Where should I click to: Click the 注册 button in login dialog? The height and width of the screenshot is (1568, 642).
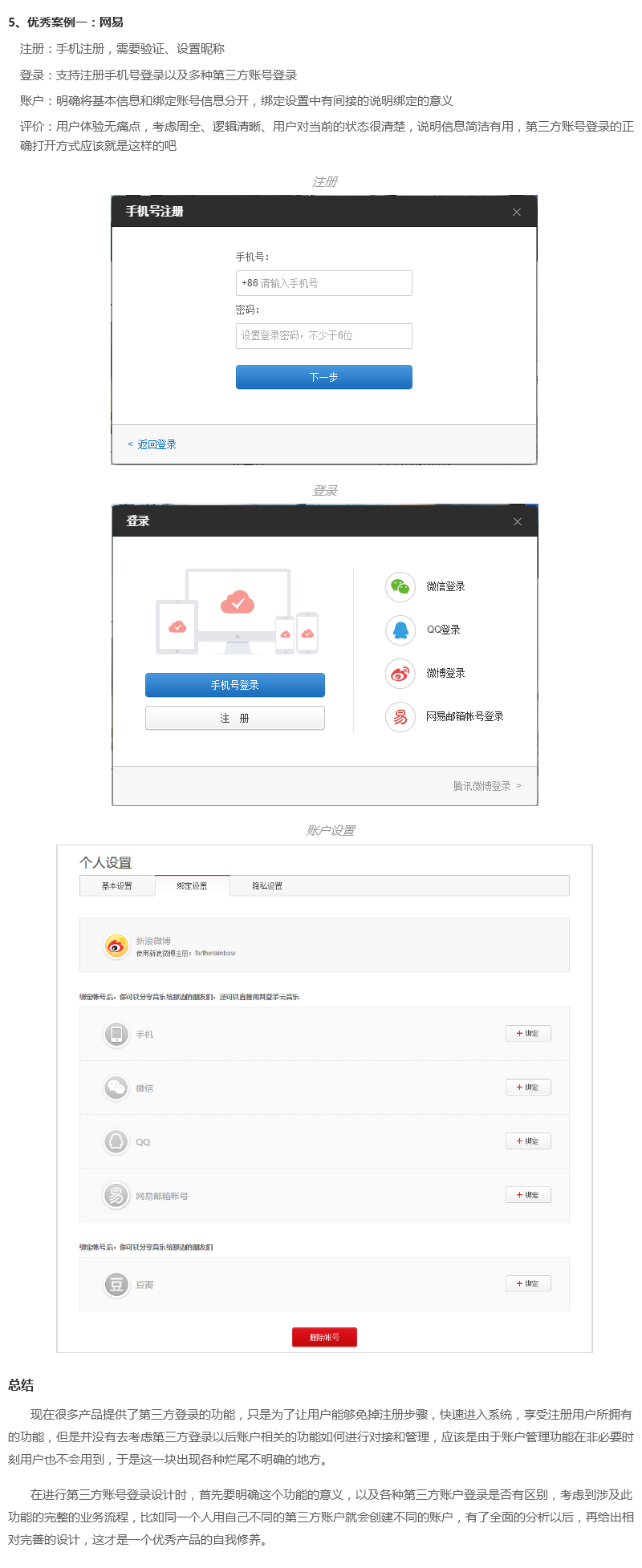235,718
